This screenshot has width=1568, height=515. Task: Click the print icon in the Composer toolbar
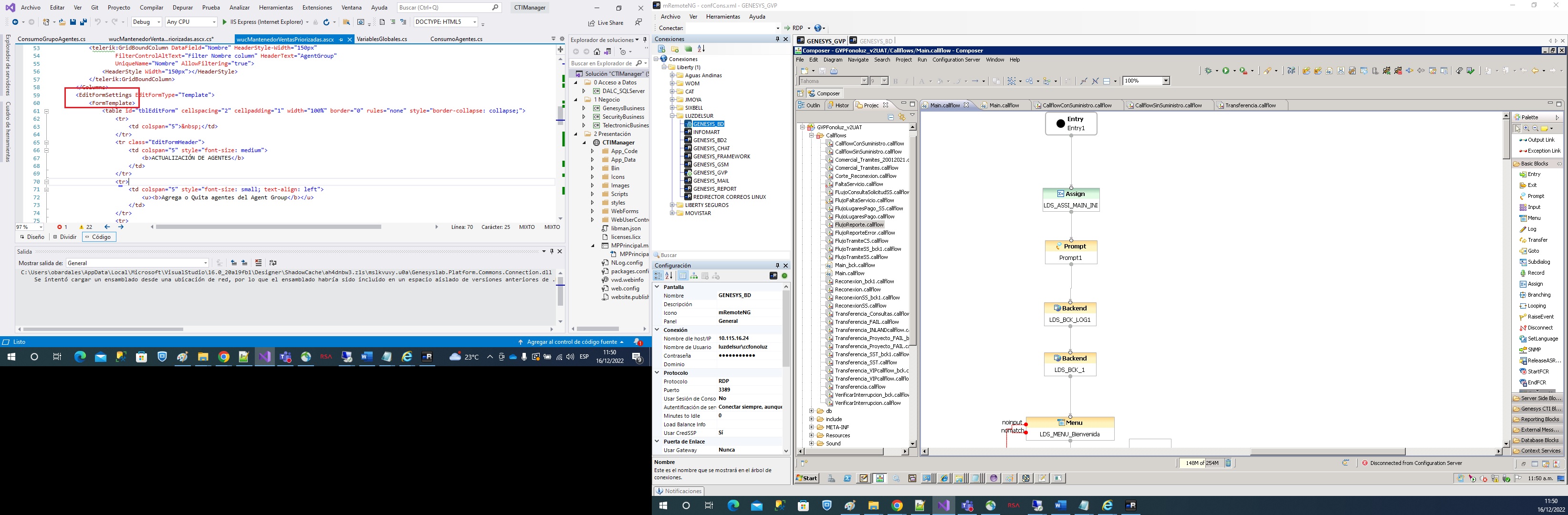834,71
